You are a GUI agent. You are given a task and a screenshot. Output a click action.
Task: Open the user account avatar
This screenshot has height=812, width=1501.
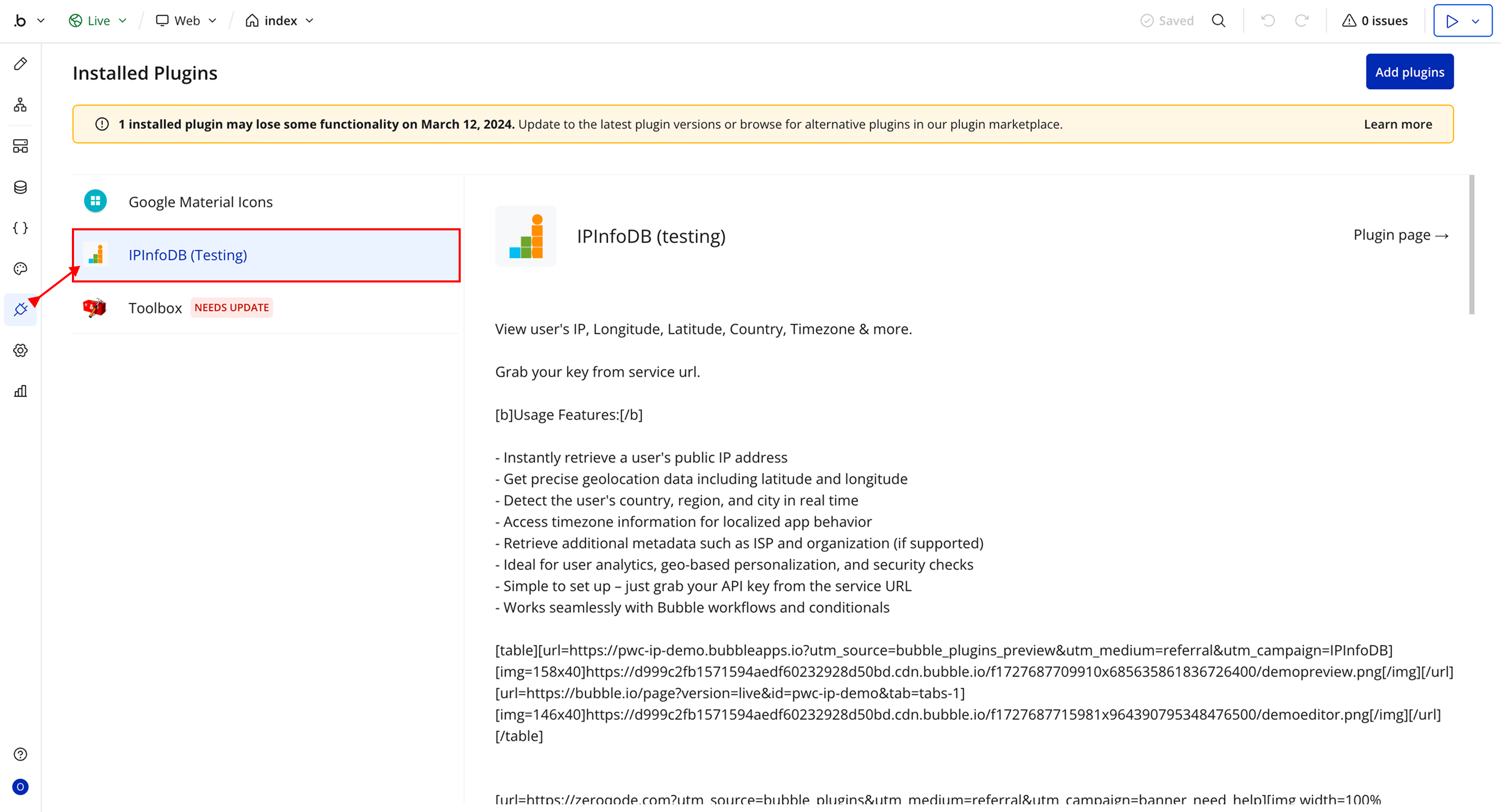coord(20,787)
